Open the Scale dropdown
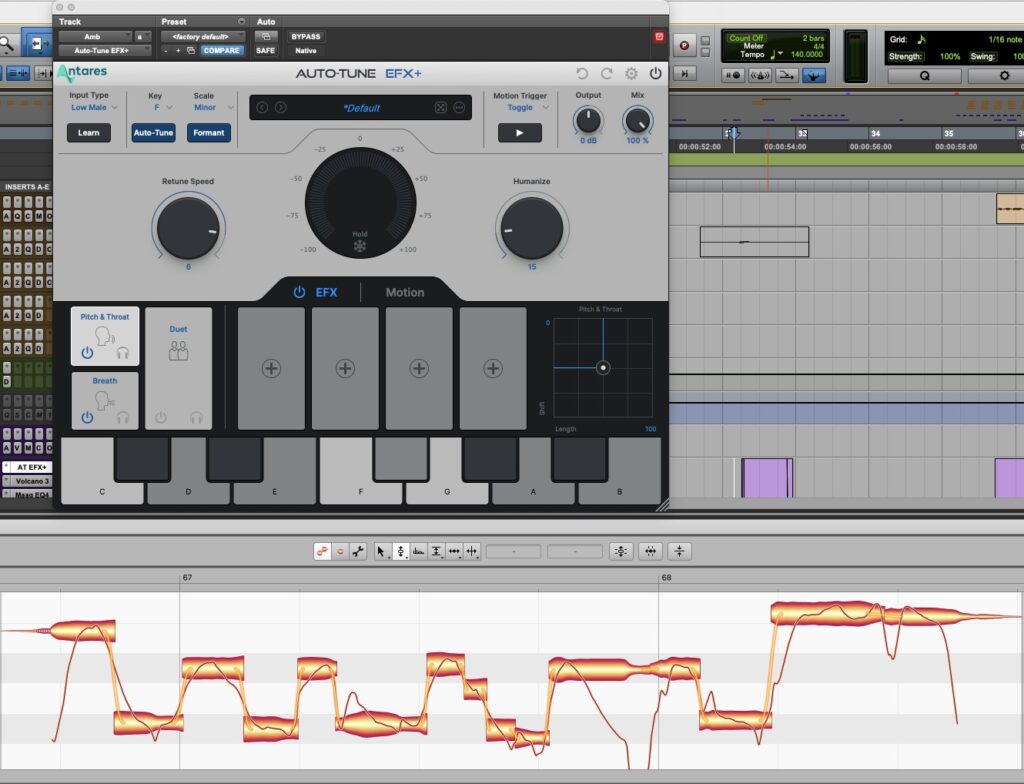 (x=213, y=107)
